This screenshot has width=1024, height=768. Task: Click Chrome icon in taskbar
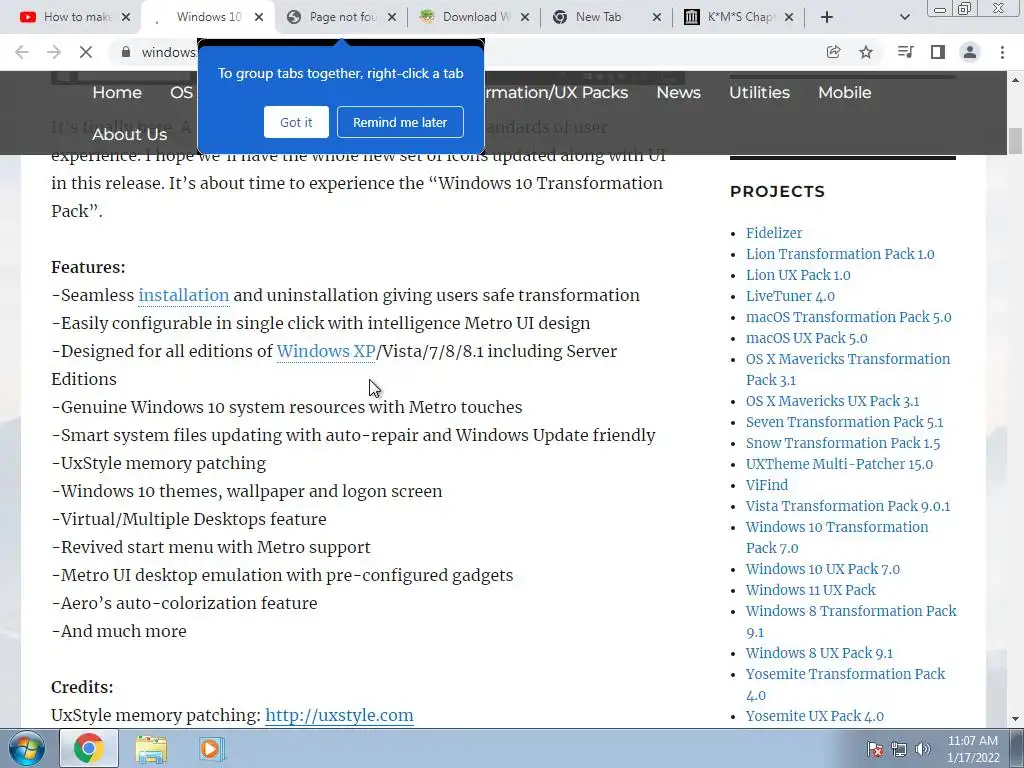pyautogui.click(x=89, y=748)
